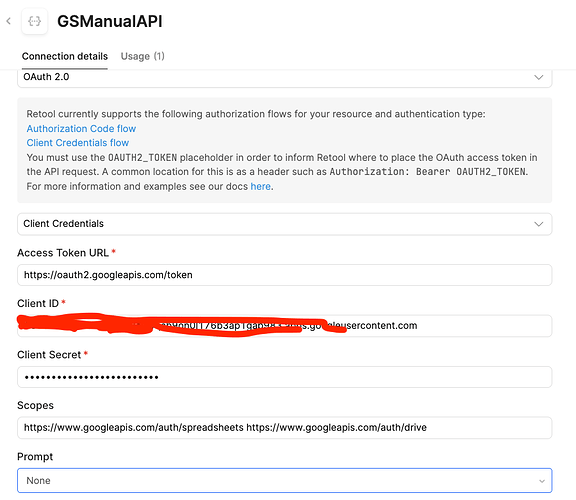Open the Connection details tab
The height and width of the screenshot is (500, 576).
click(65, 57)
